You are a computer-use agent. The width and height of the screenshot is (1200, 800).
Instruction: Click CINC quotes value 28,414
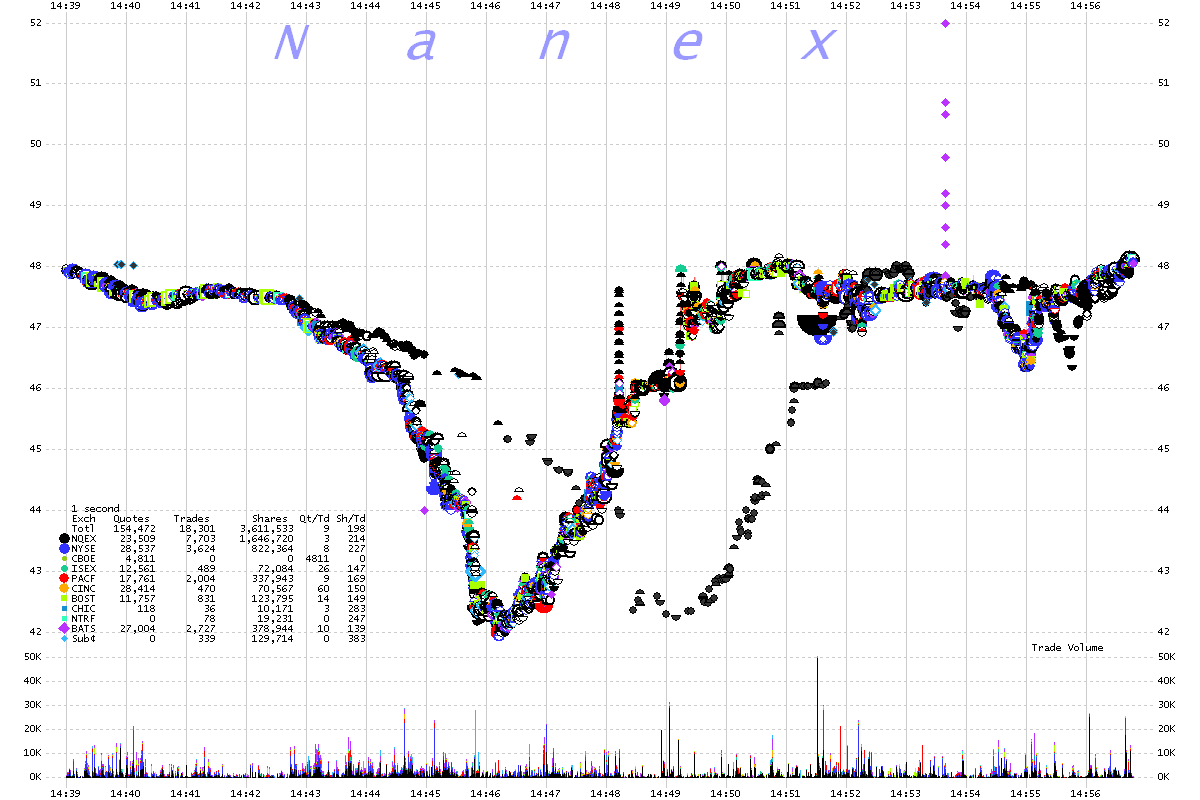click(137, 588)
